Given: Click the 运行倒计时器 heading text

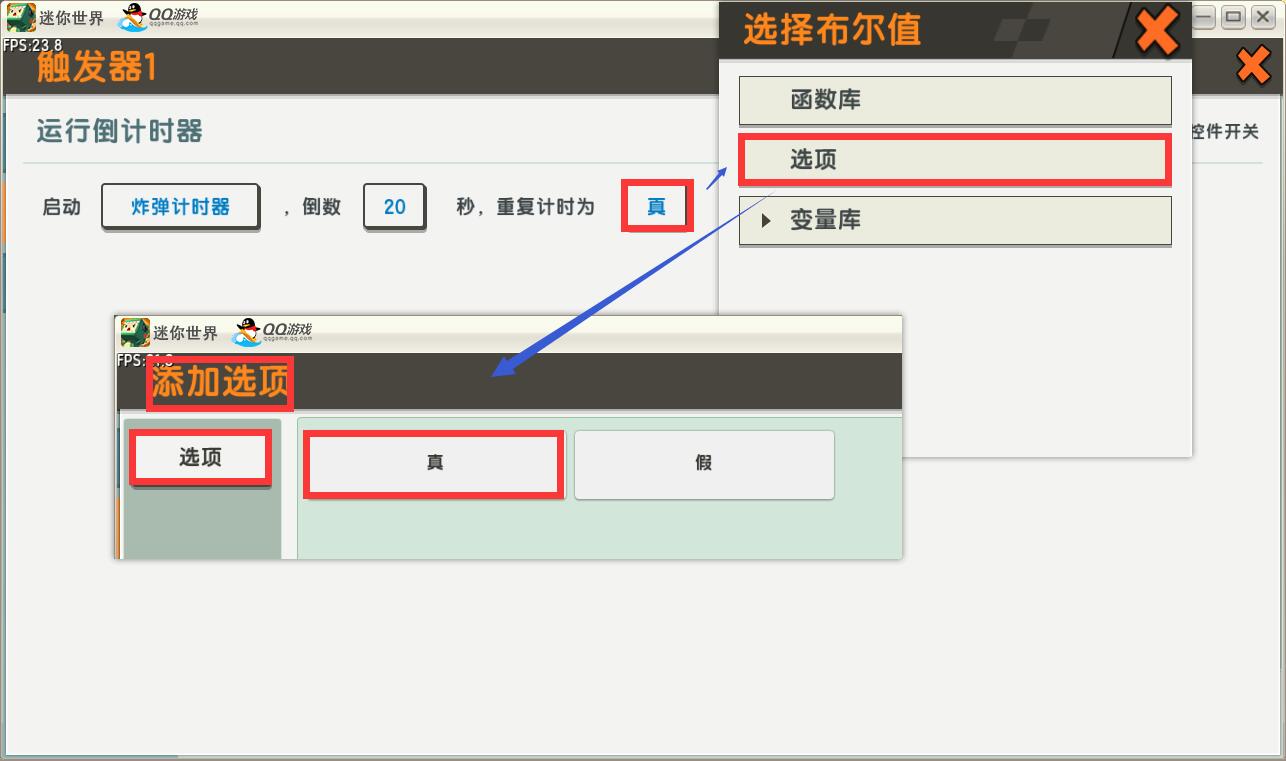Looking at the screenshot, I should pyautogui.click(x=120, y=131).
